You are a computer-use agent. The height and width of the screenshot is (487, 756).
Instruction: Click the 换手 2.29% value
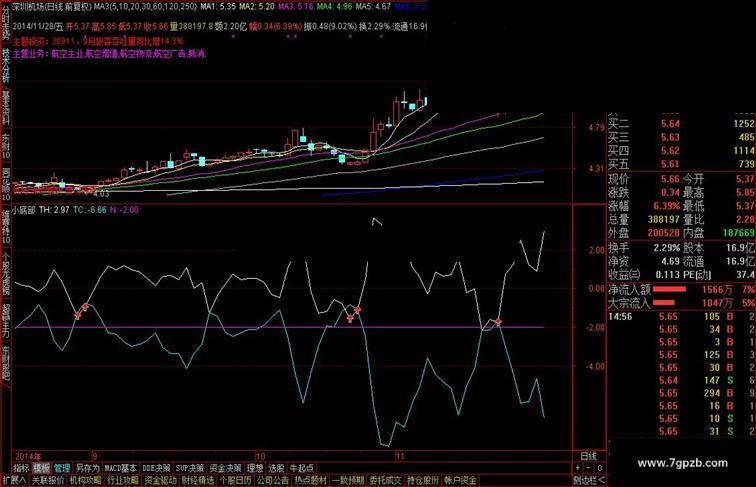[667, 248]
